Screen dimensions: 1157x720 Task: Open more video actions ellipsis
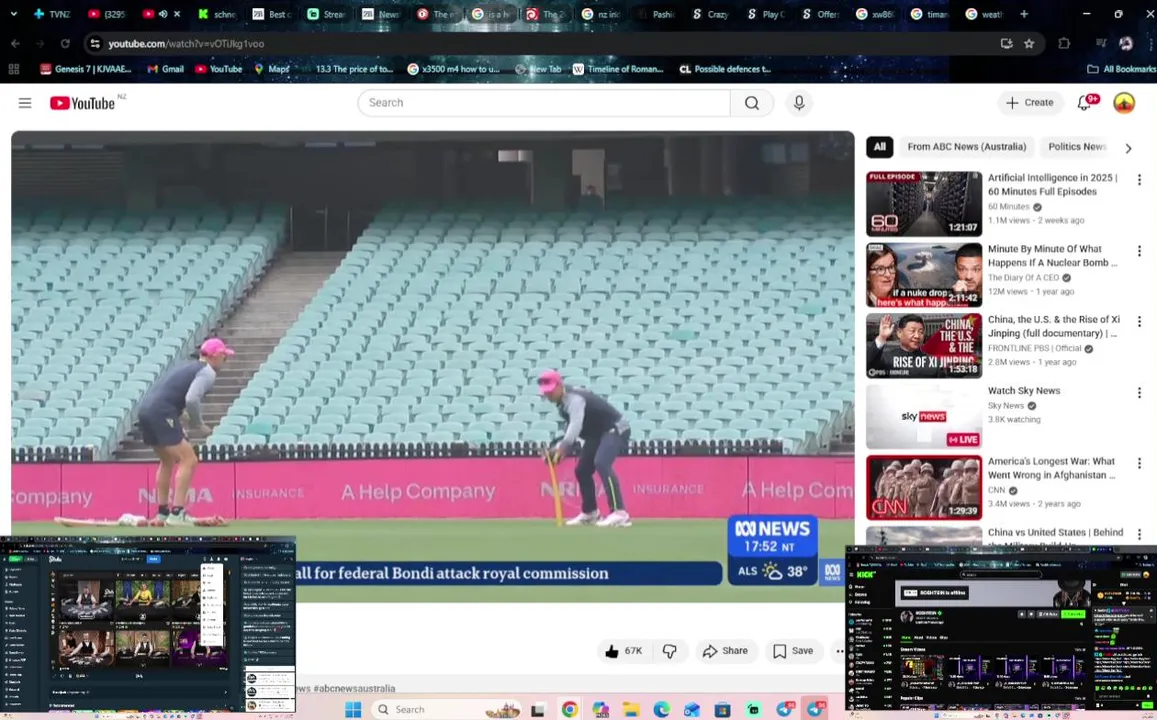(x=838, y=651)
